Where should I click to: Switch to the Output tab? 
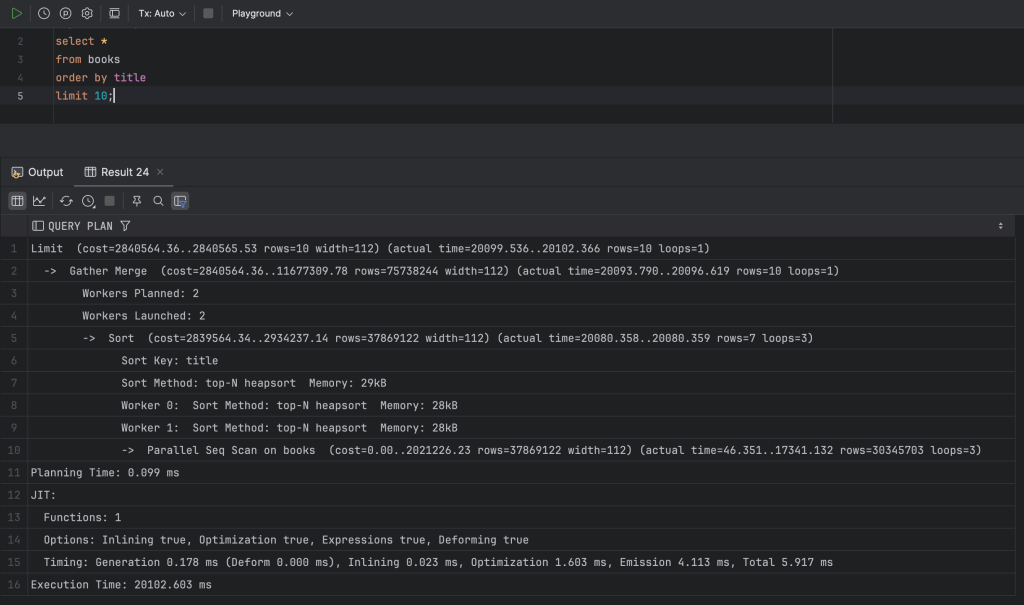[x=38, y=172]
